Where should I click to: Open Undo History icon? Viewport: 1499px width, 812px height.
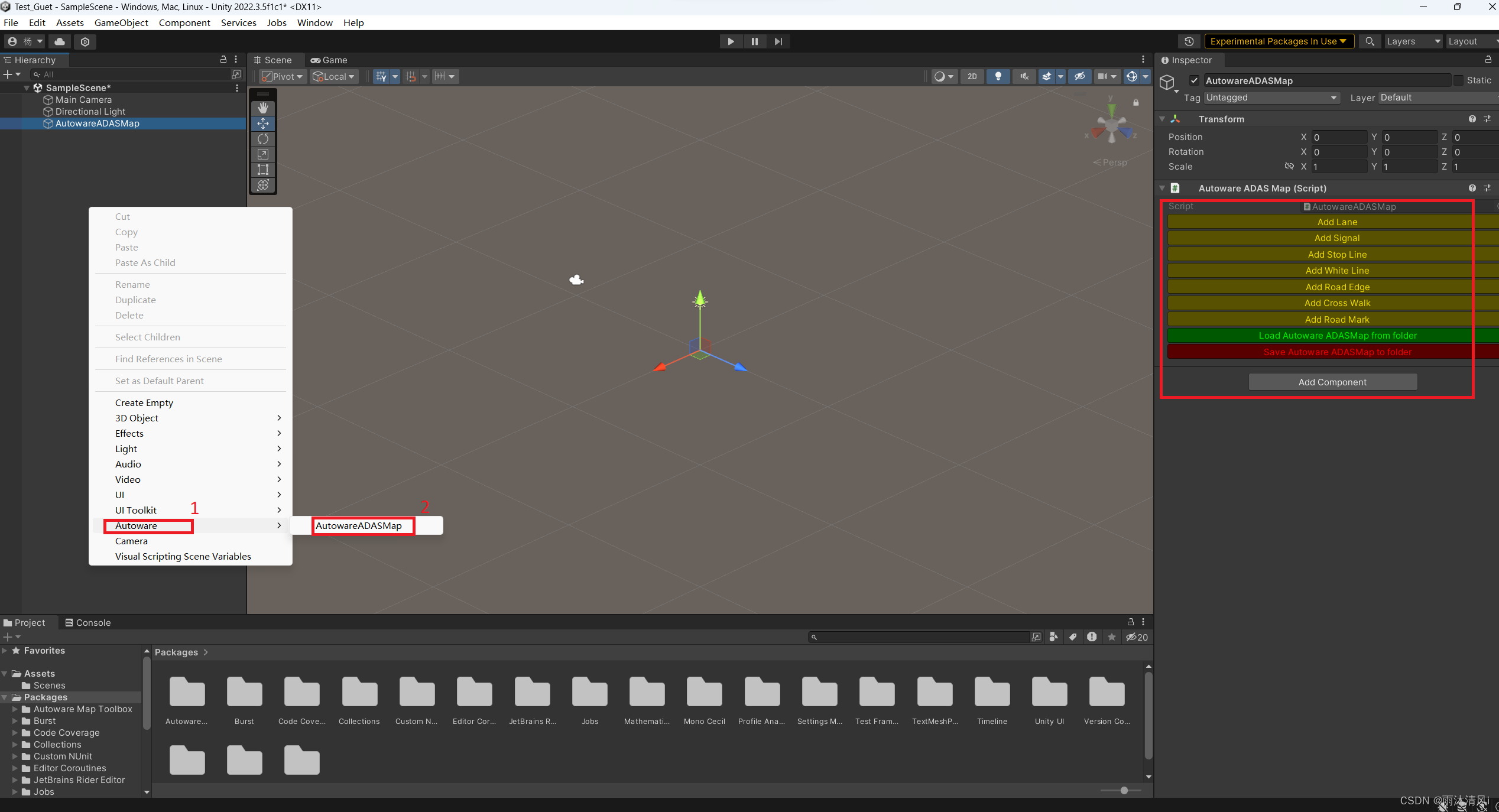click(1189, 41)
